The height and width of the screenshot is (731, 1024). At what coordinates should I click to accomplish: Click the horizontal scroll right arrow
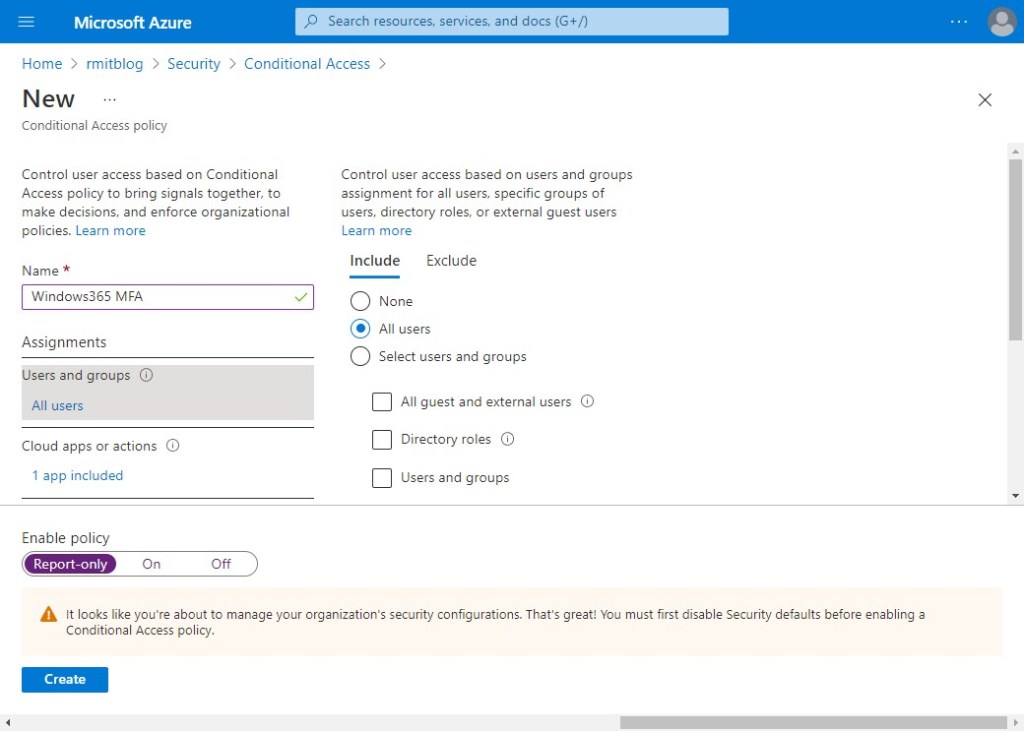point(1016,723)
